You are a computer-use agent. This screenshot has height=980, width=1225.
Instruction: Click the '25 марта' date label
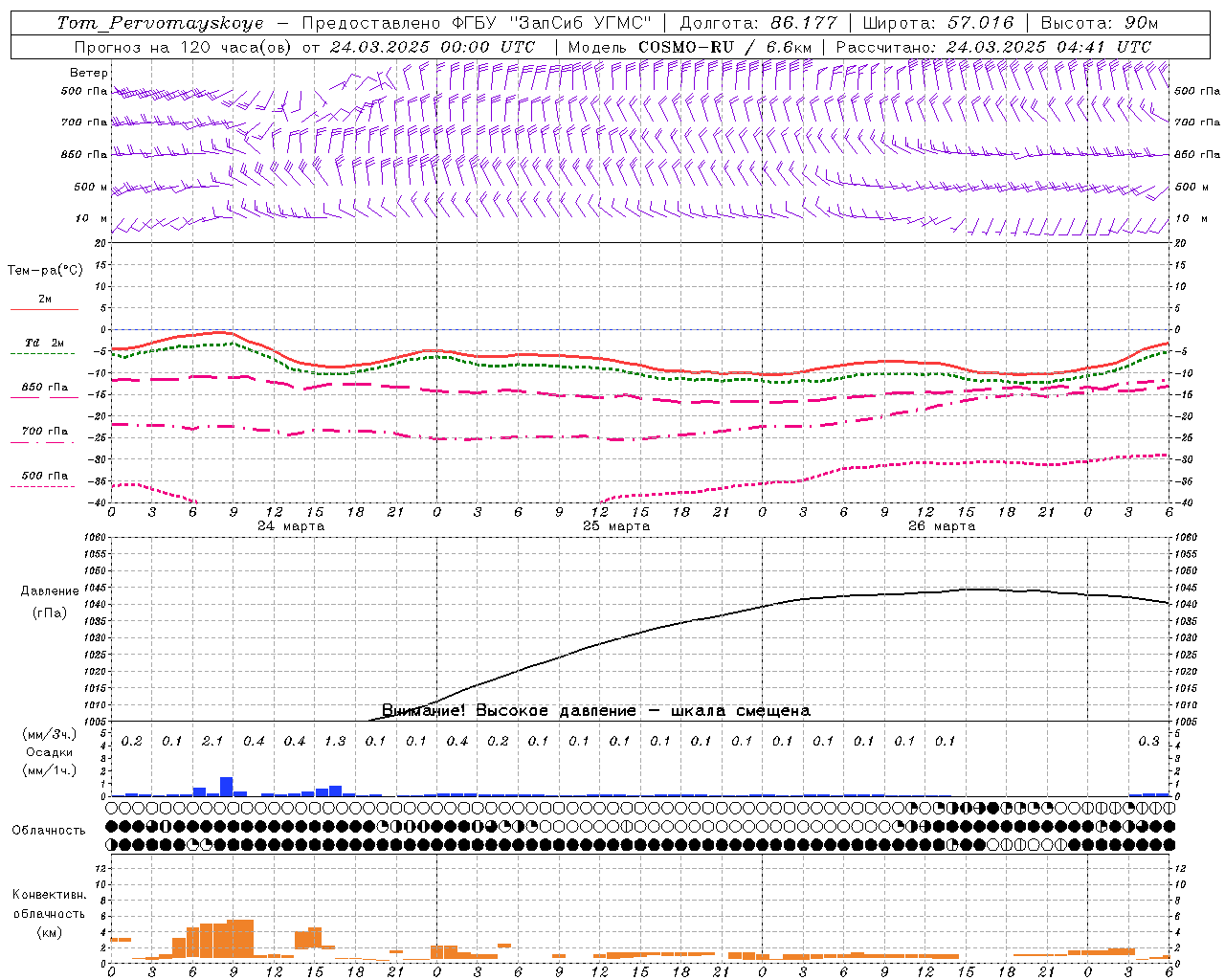tap(616, 526)
